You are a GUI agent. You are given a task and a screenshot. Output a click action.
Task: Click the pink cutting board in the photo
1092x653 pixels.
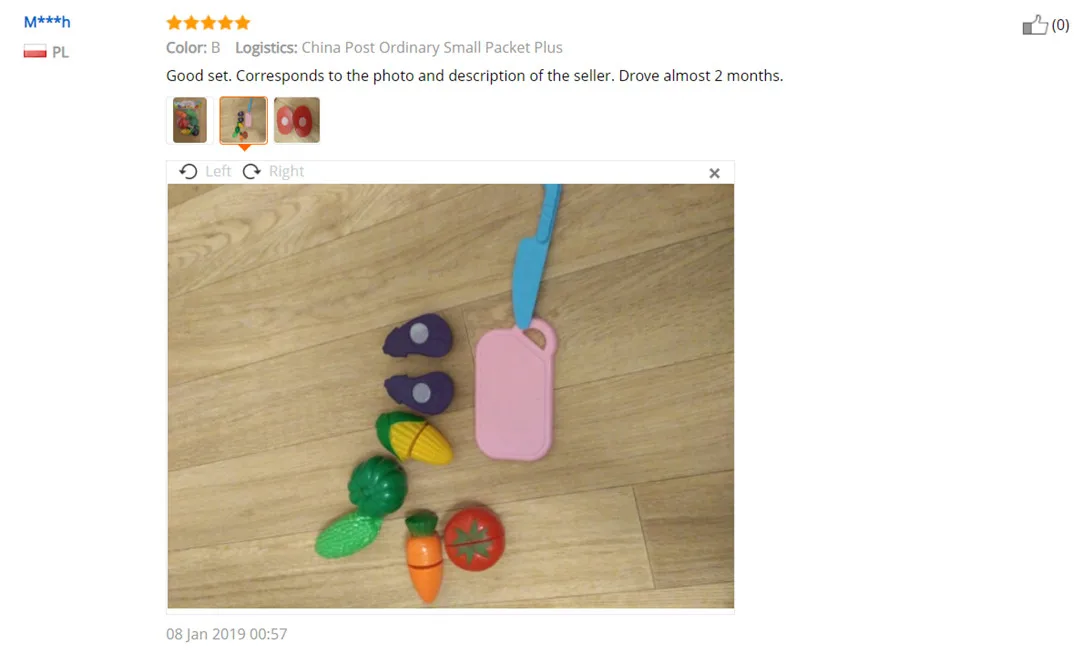coord(515,390)
